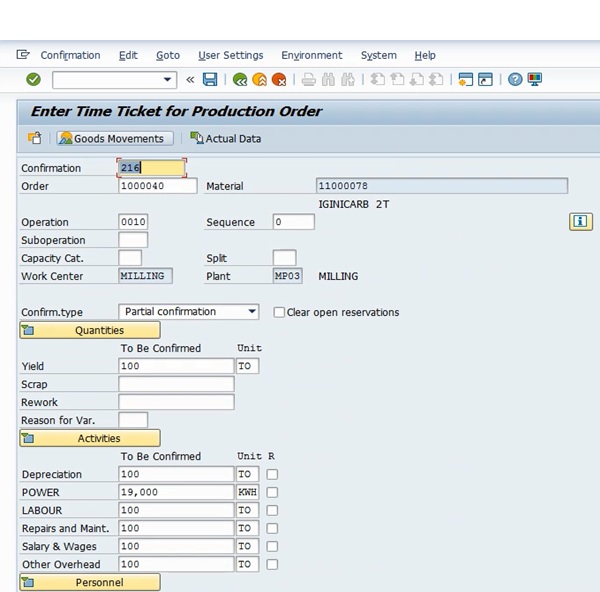Collapse the Quantities section button
The height and width of the screenshot is (592, 600).
click(90, 330)
